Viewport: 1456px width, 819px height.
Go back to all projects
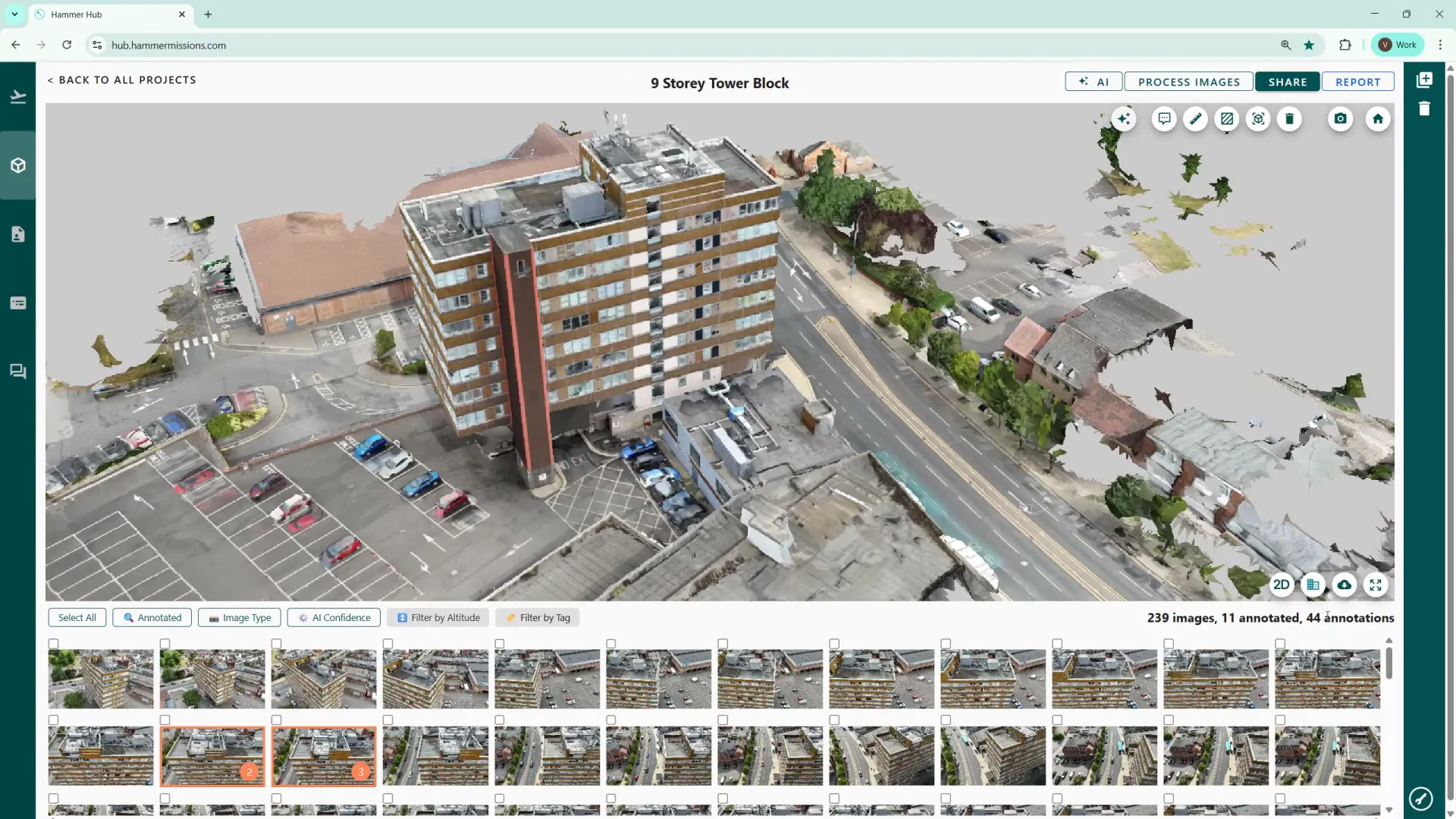pos(121,80)
